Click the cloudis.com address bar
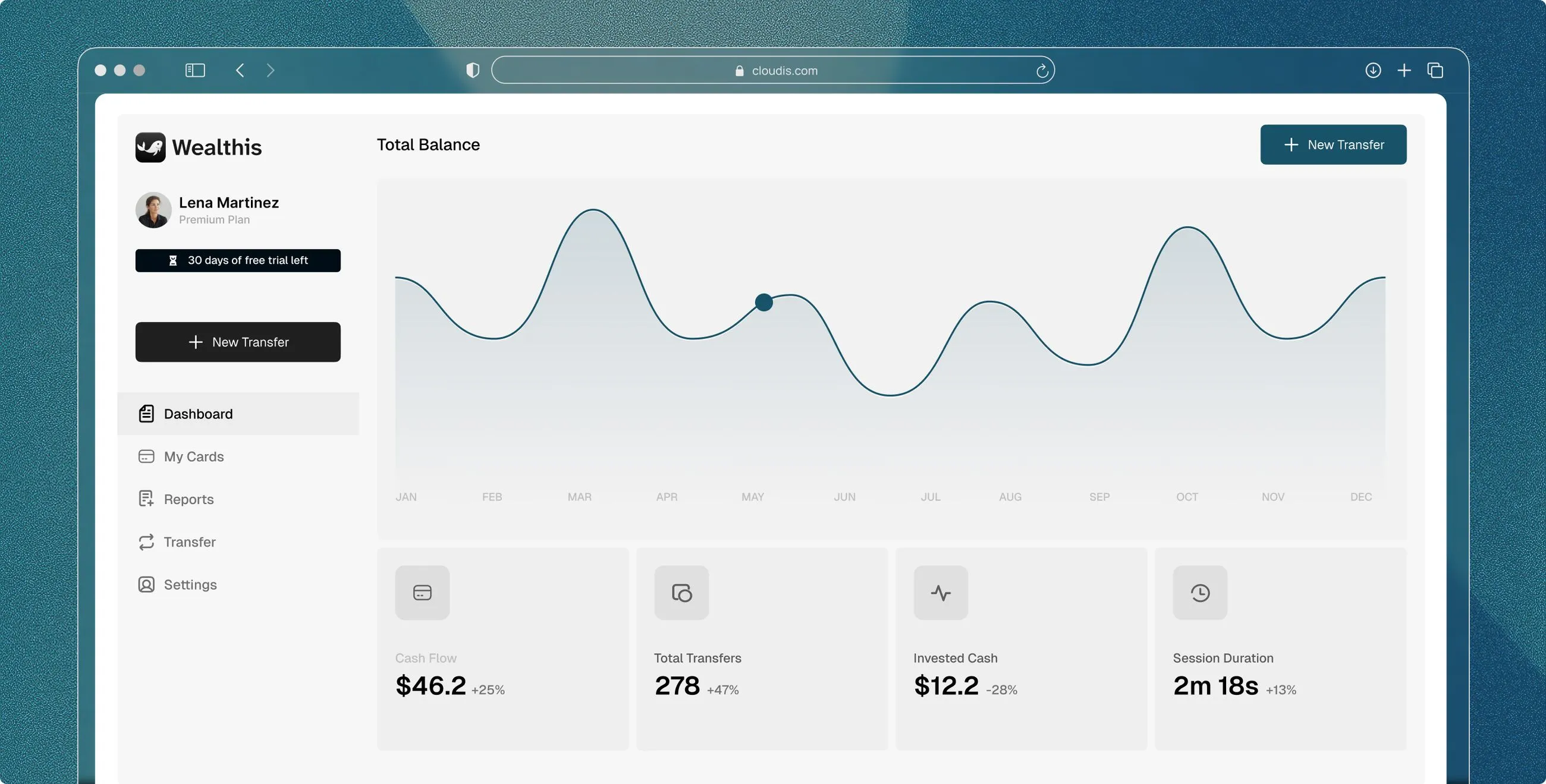1546x784 pixels. click(774, 71)
